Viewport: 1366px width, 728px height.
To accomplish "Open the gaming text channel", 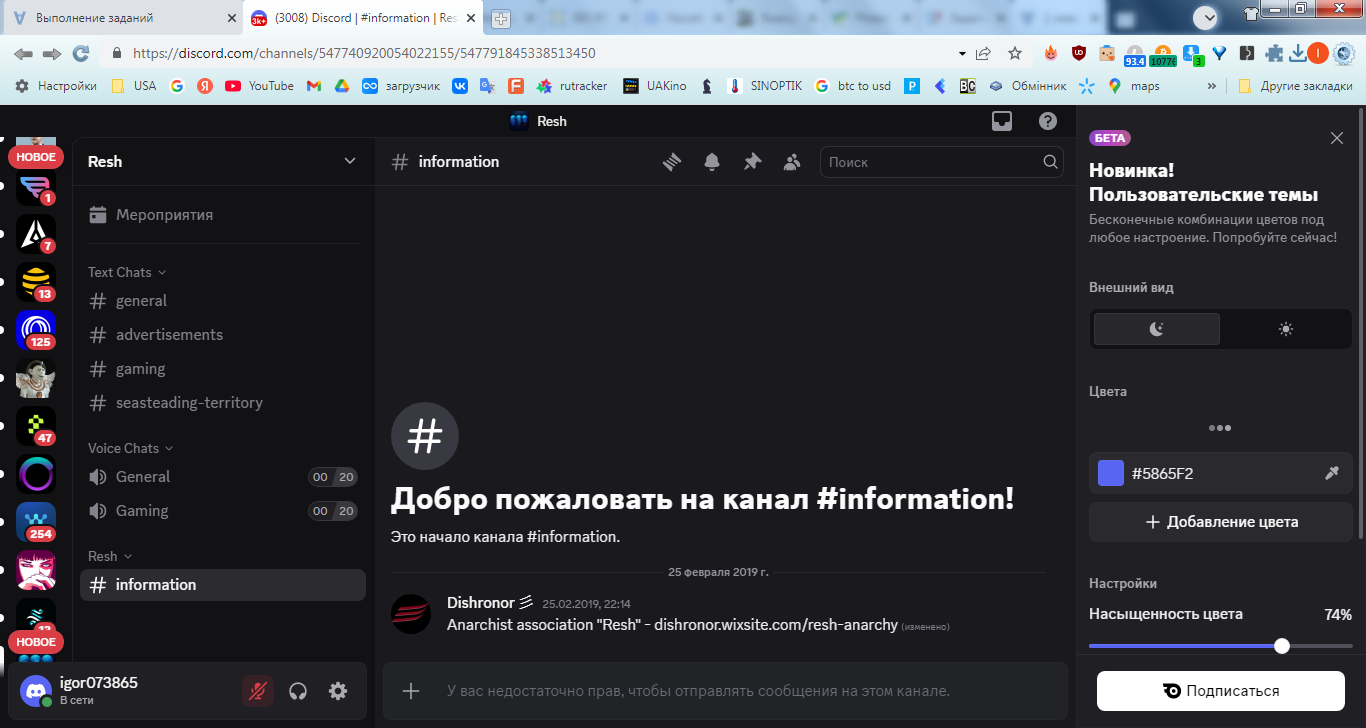I will tap(223, 369).
